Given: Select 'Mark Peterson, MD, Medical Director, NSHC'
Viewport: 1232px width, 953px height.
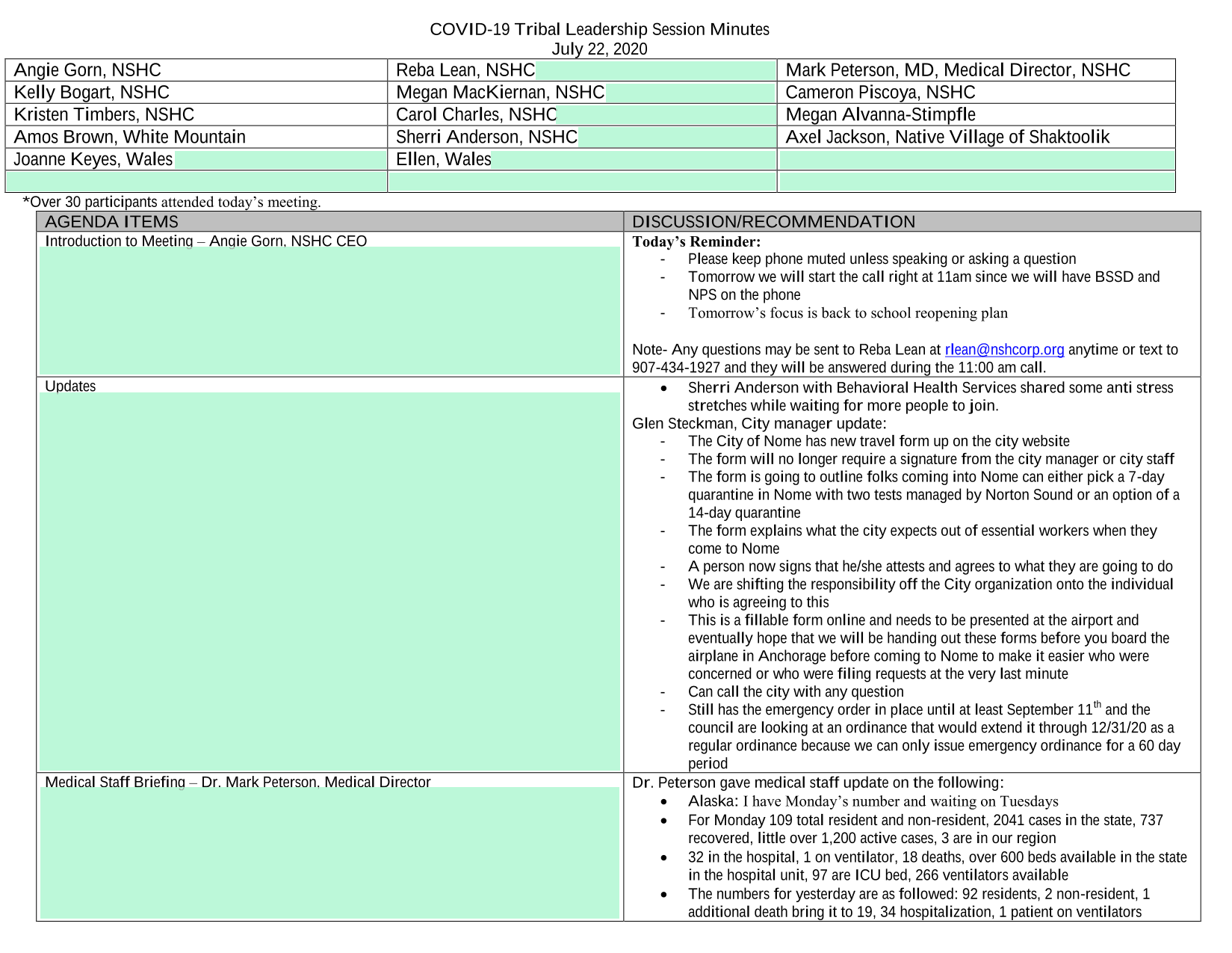Looking at the screenshot, I should click(958, 70).
